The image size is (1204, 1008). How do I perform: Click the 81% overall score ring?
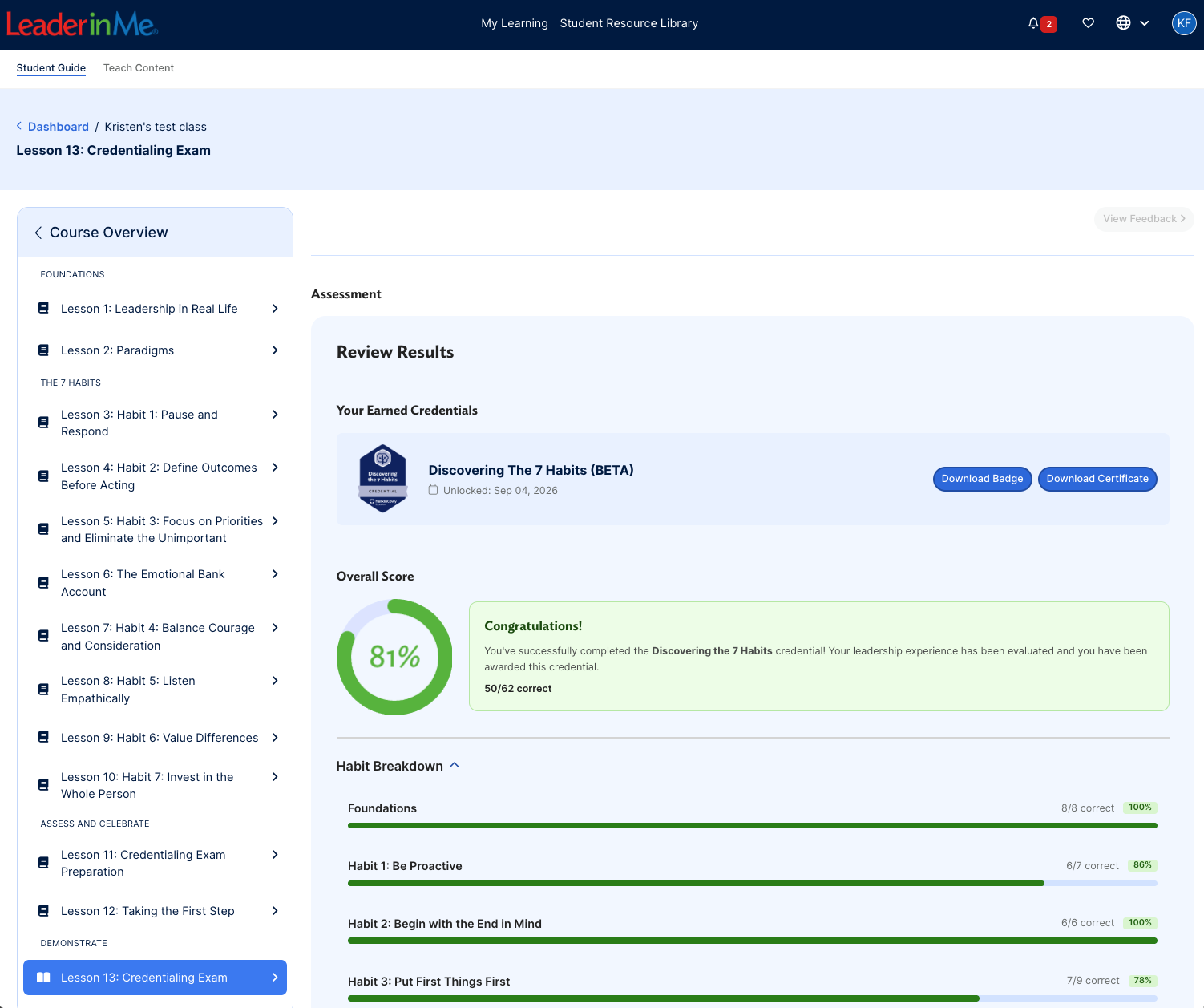pyautogui.click(x=394, y=657)
